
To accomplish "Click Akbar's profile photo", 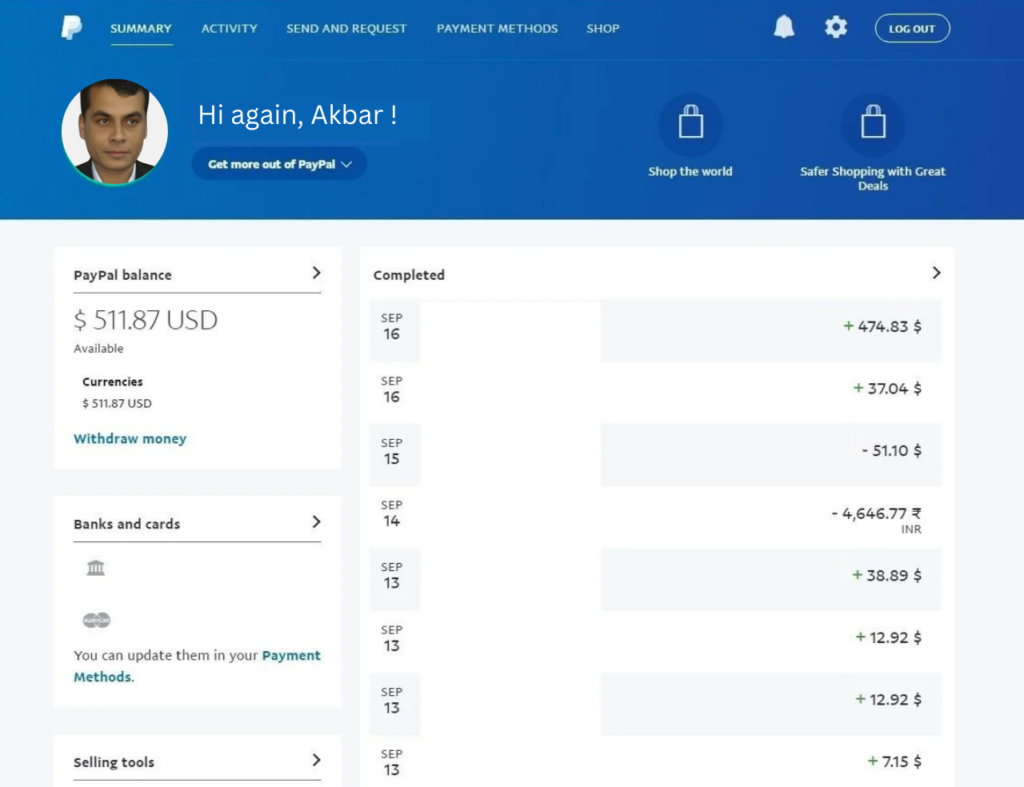I will (114, 132).
